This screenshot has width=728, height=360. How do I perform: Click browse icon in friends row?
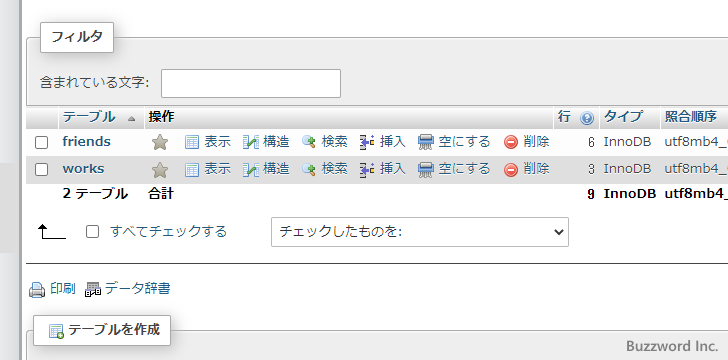[x=192, y=142]
